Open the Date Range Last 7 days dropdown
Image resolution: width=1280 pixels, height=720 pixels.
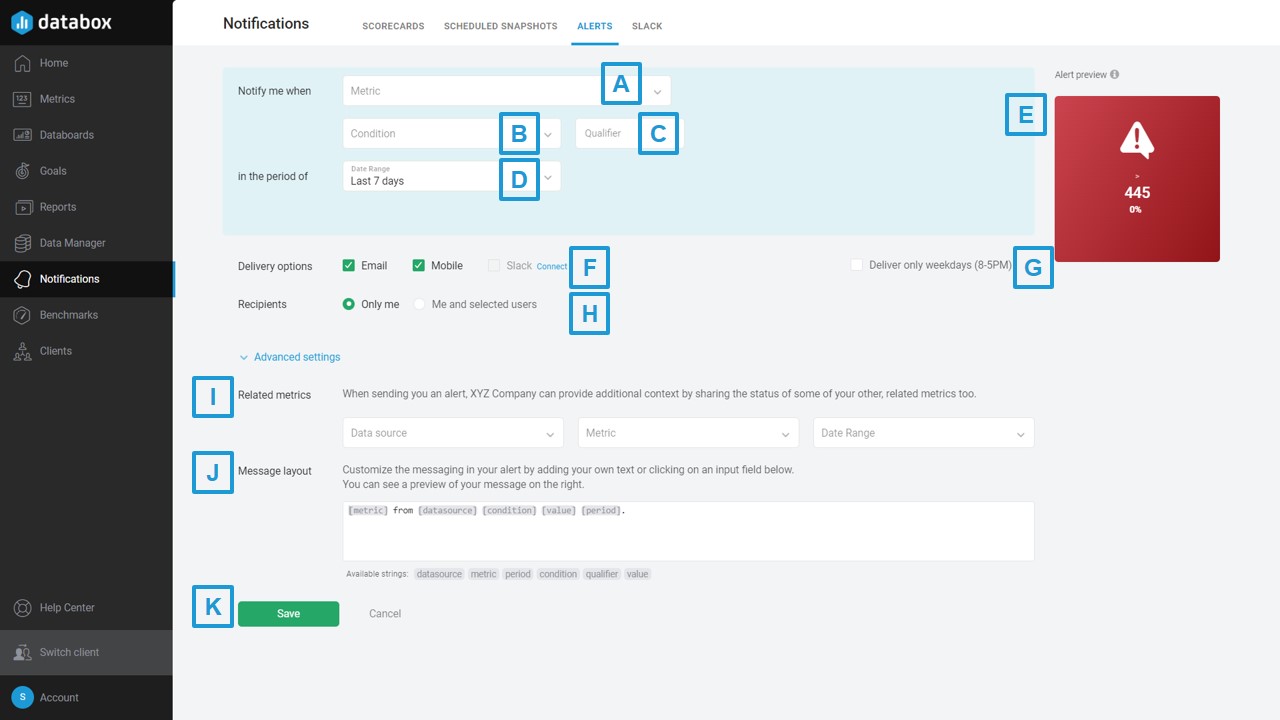coord(451,176)
